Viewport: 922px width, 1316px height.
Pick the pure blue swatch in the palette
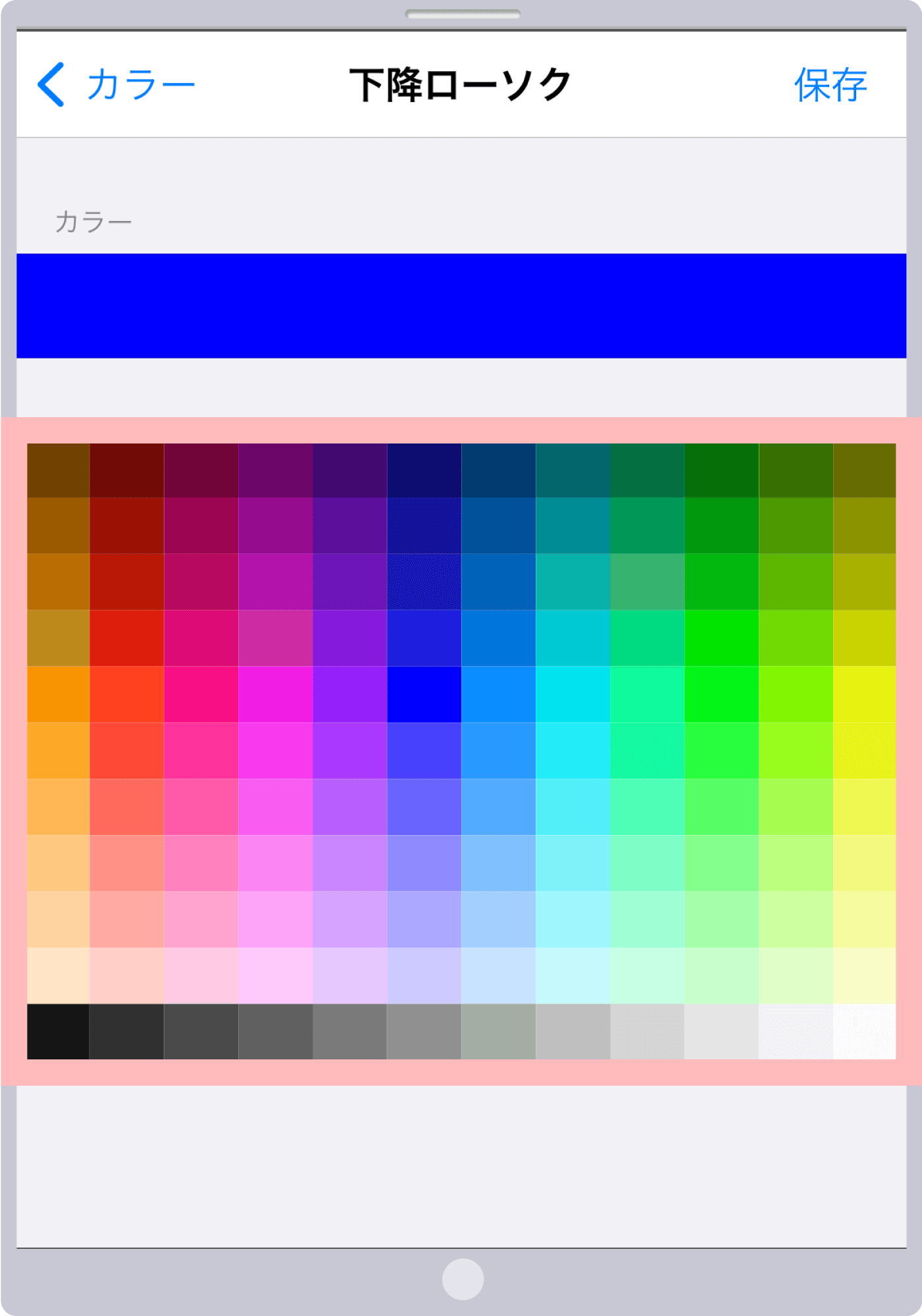(x=424, y=694)
